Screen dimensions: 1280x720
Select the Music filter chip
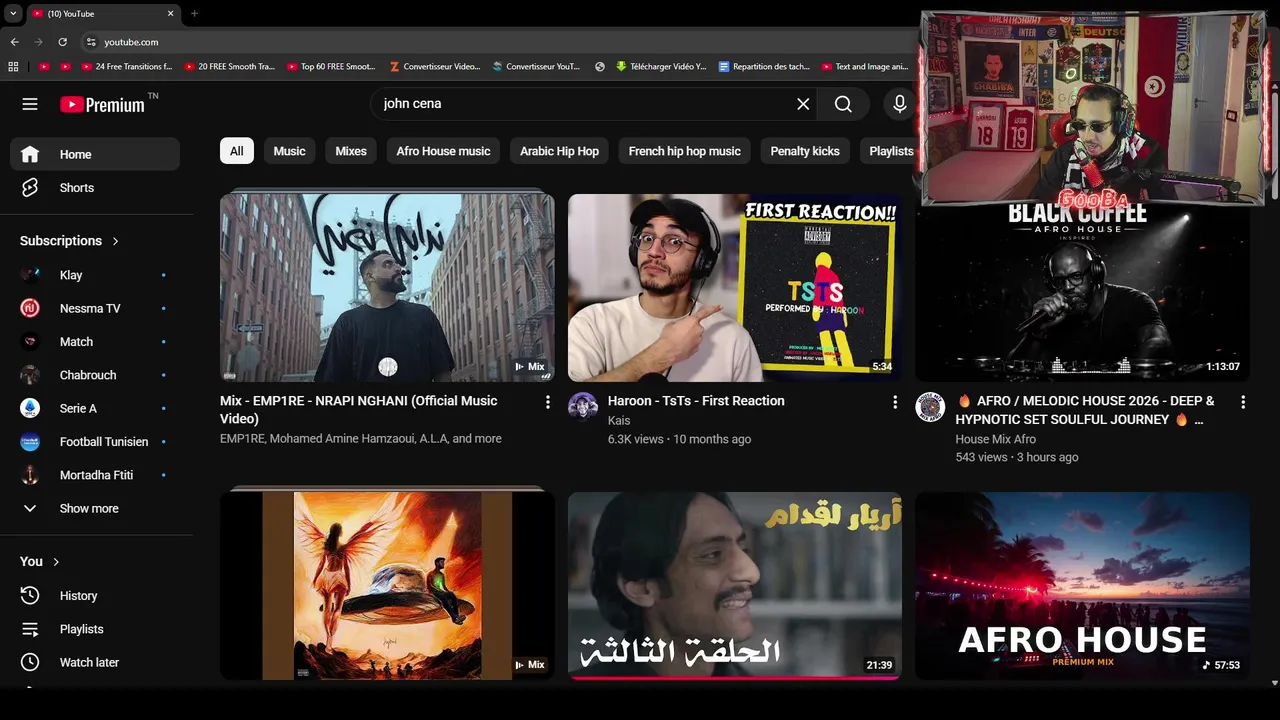click(x=289, y=151)
